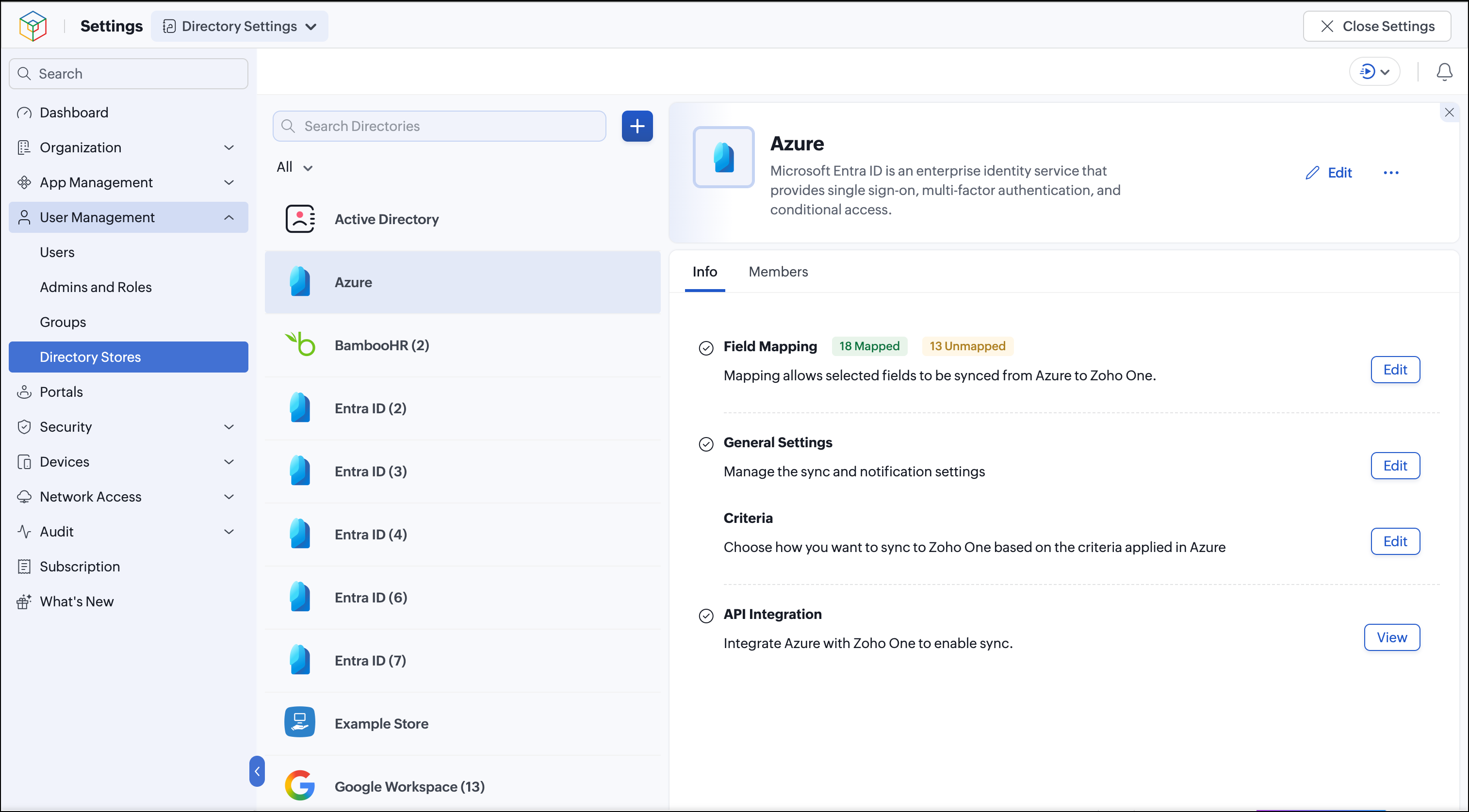Screen dimensions: 1469x812
Task: Expand the Security section chevron
Action: point(229,427)
